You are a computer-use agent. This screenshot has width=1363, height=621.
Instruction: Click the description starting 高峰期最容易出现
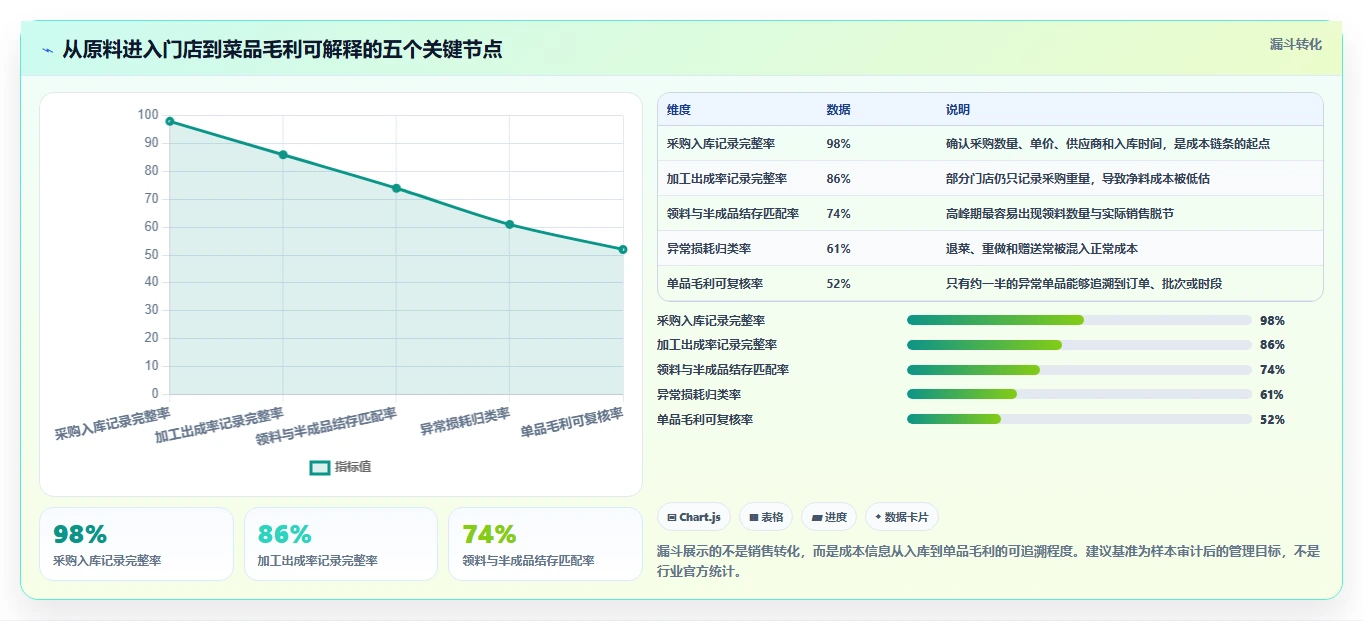[x=1060, y=214]
